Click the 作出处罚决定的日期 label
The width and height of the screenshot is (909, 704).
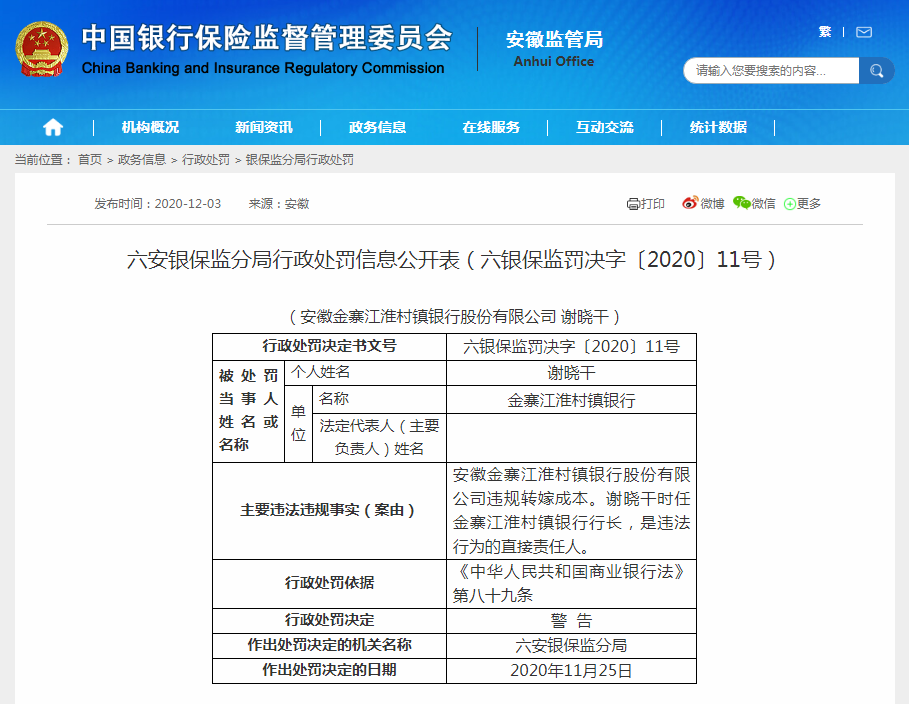pyautogui.click(x=329, y=670)
